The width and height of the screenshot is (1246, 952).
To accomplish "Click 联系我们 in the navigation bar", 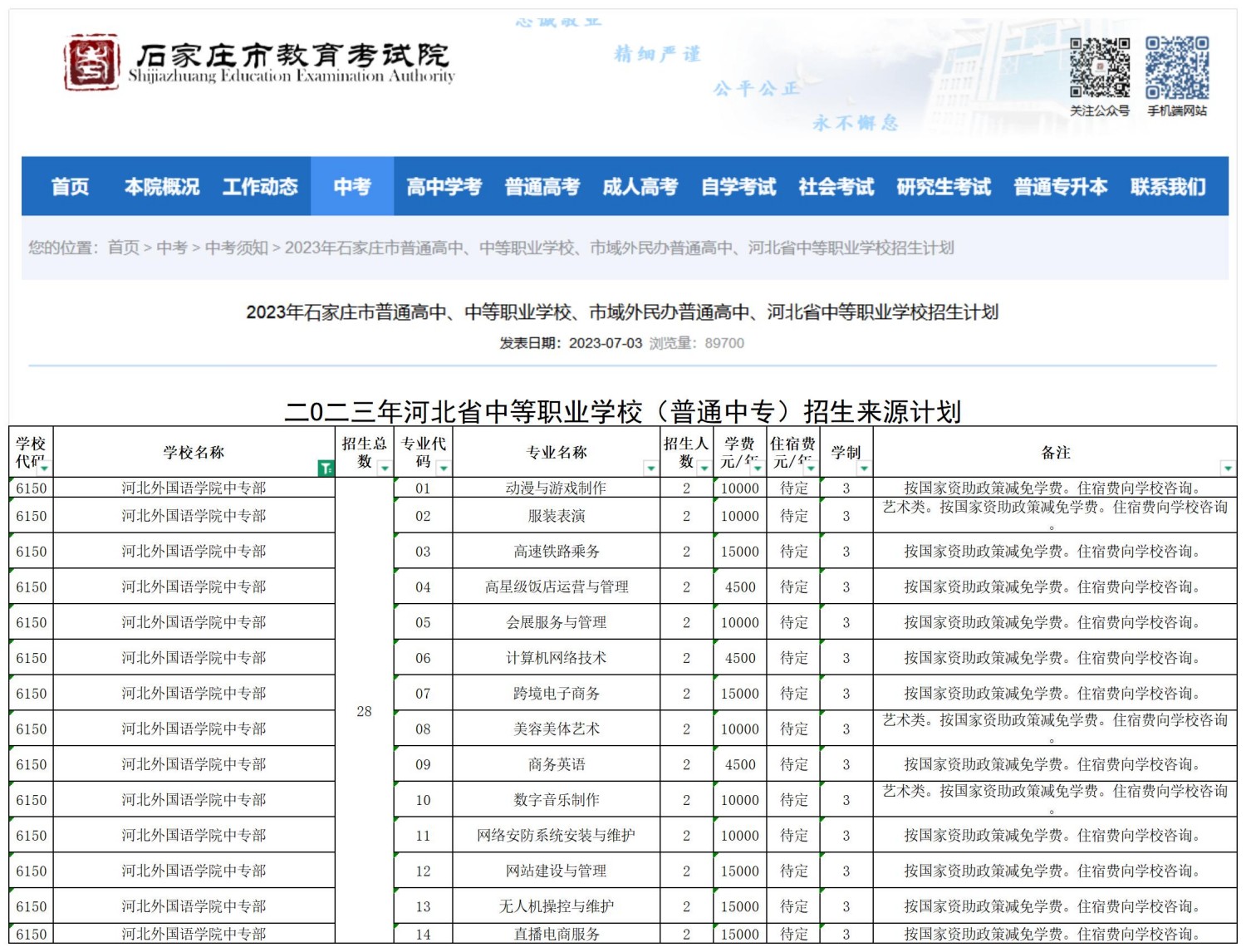I will click(1167, 187).
